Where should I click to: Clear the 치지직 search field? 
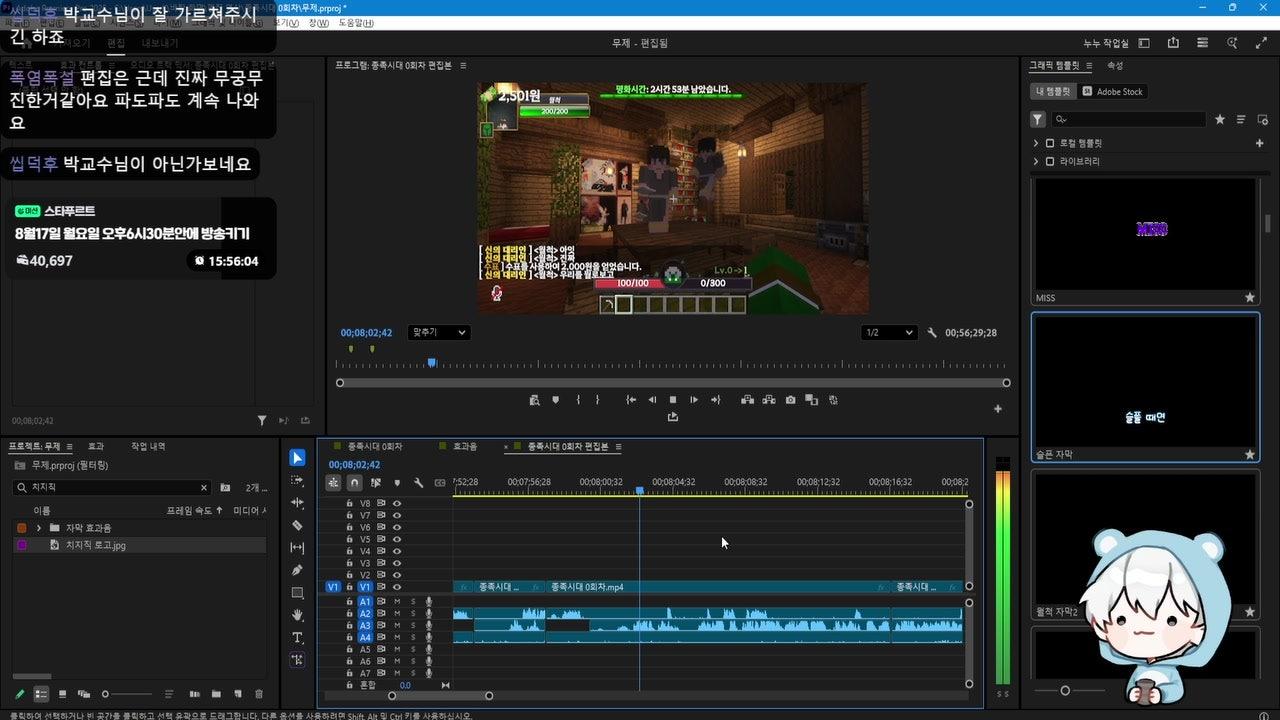[x=204, y=488]
